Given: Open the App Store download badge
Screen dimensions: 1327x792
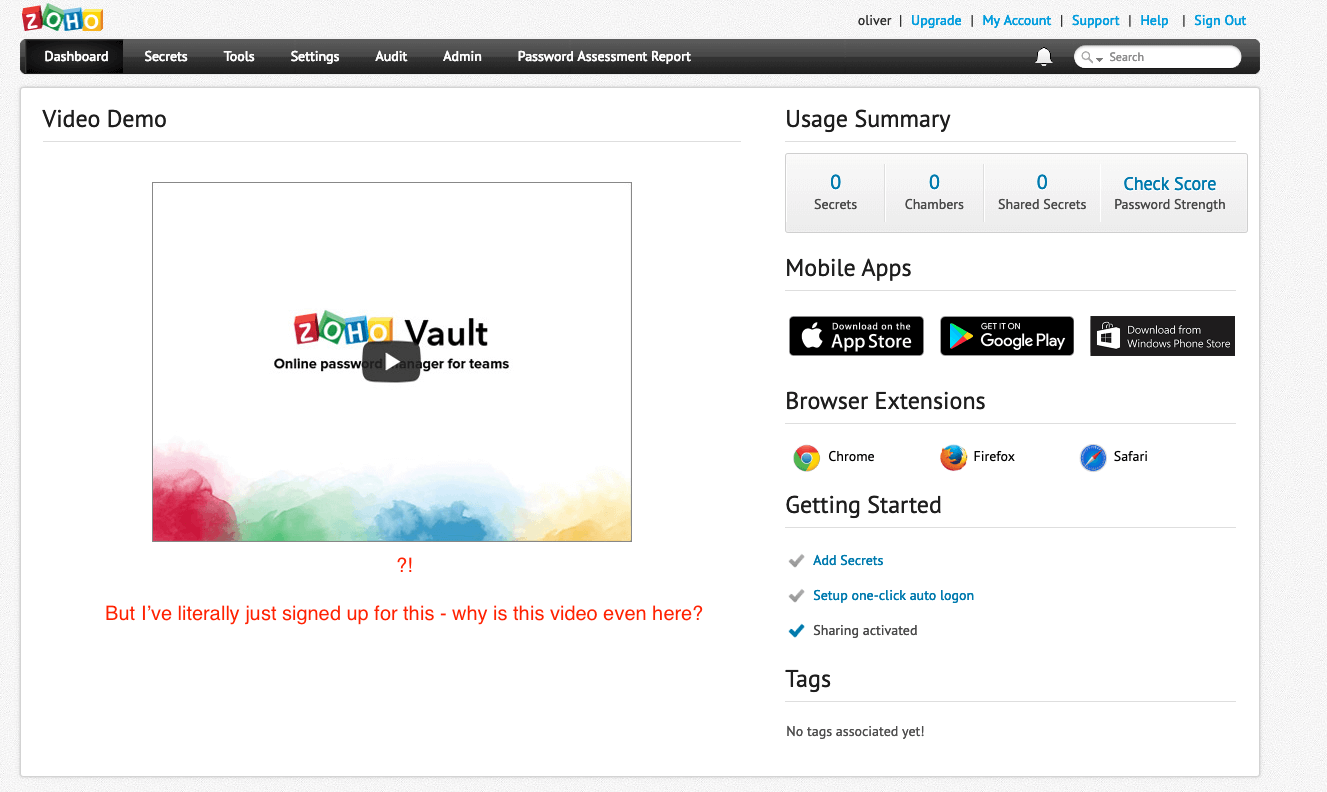Looking at the screenshot, I should tap(856, 336).
